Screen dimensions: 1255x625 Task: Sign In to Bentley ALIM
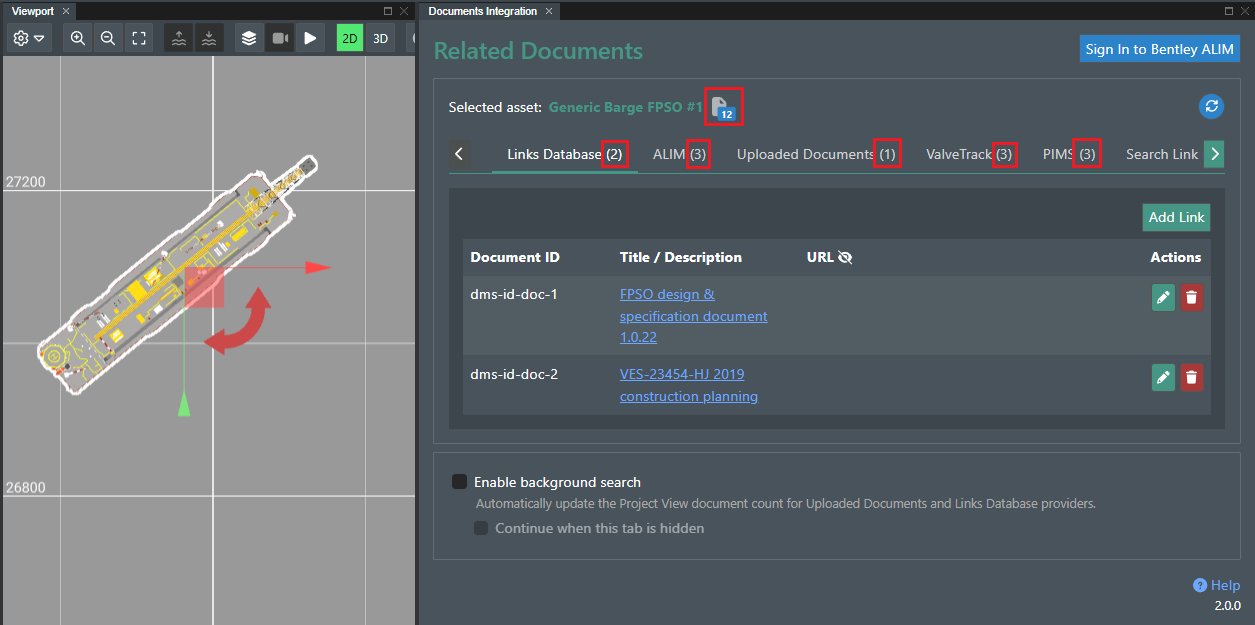tap(1159, 48)
